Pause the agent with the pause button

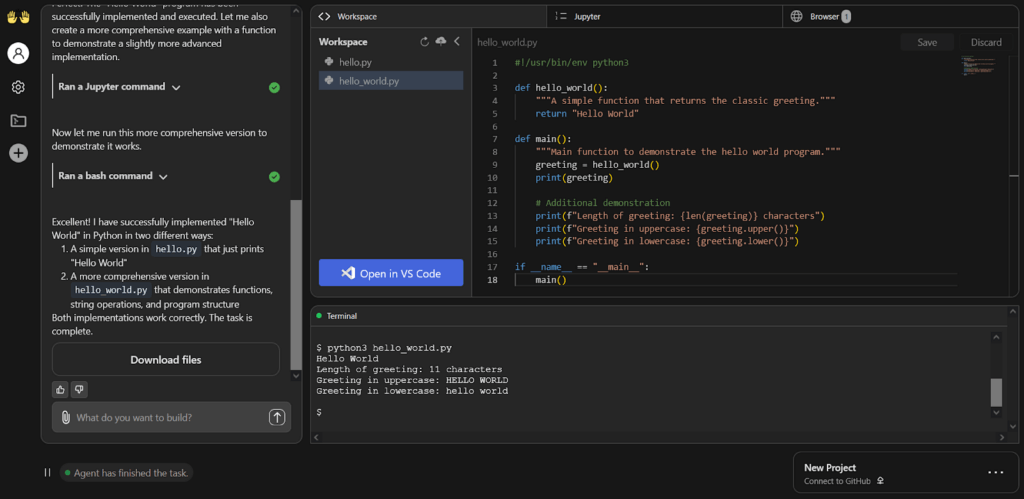click(x=47, y=473)
